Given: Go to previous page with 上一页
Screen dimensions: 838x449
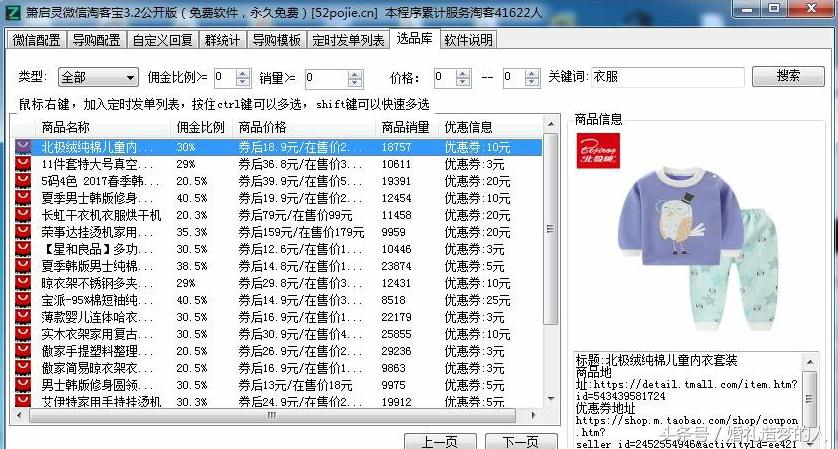Looking at the screenshot, I should point(440,442).
